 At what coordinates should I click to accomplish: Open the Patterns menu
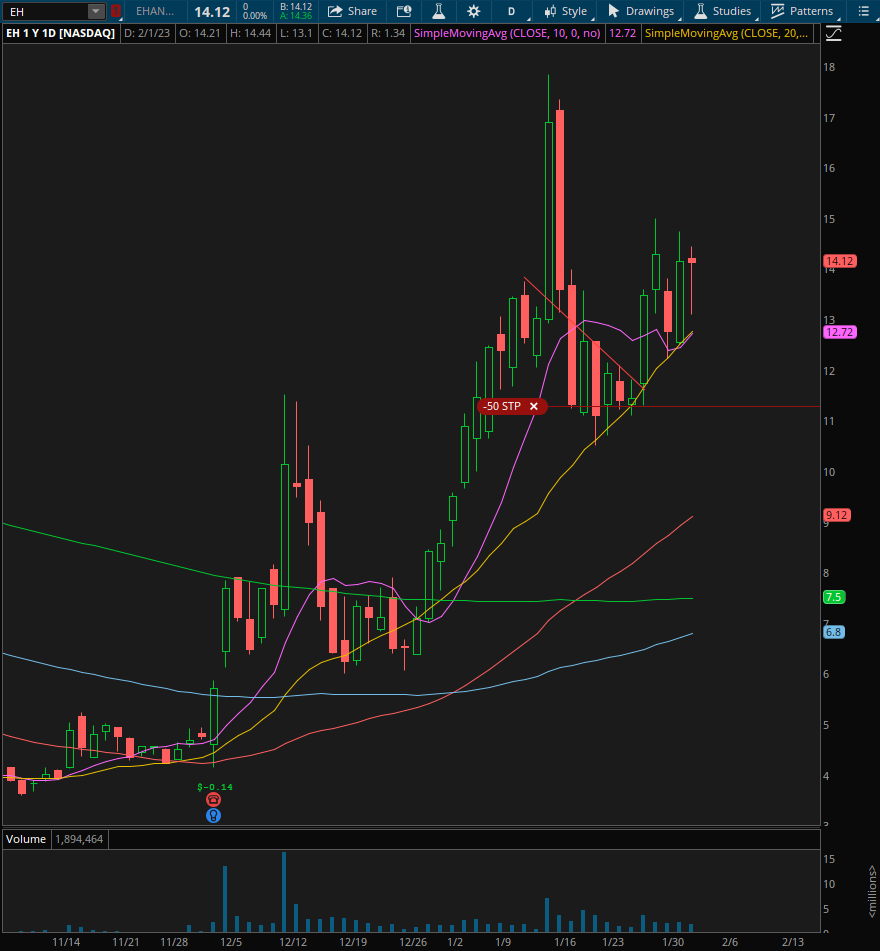click(802, 11)
